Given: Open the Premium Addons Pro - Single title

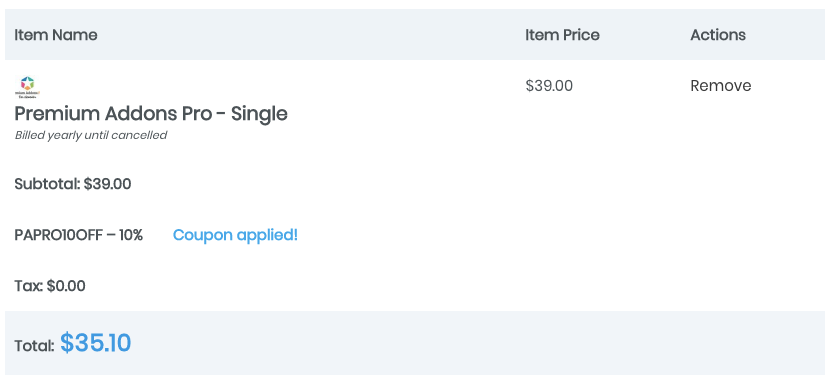Looking at the screenshot, I should coord(151,114).
